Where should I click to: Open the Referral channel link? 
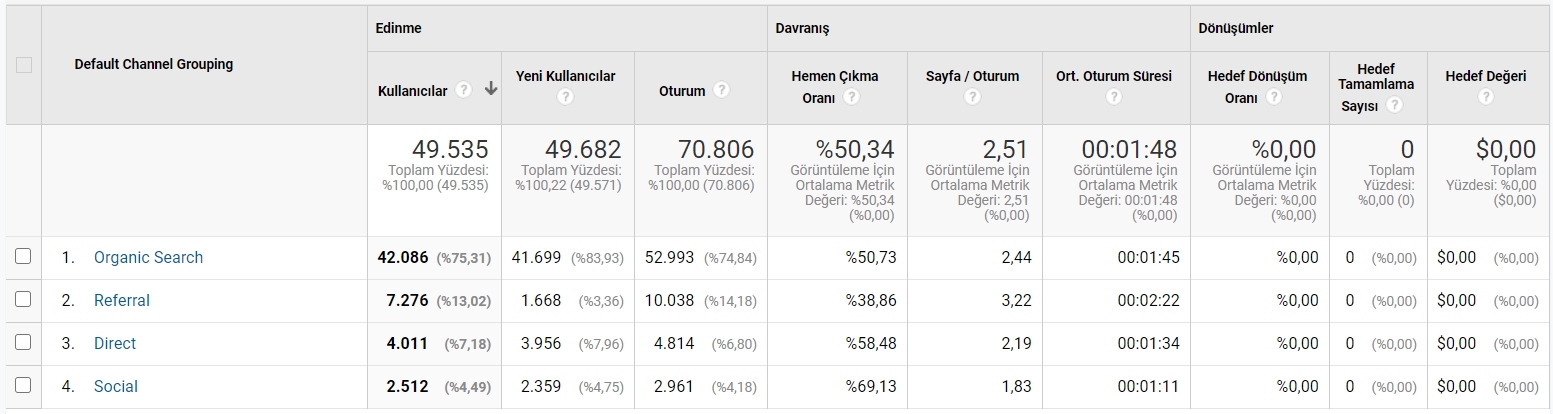coord(122,300)
